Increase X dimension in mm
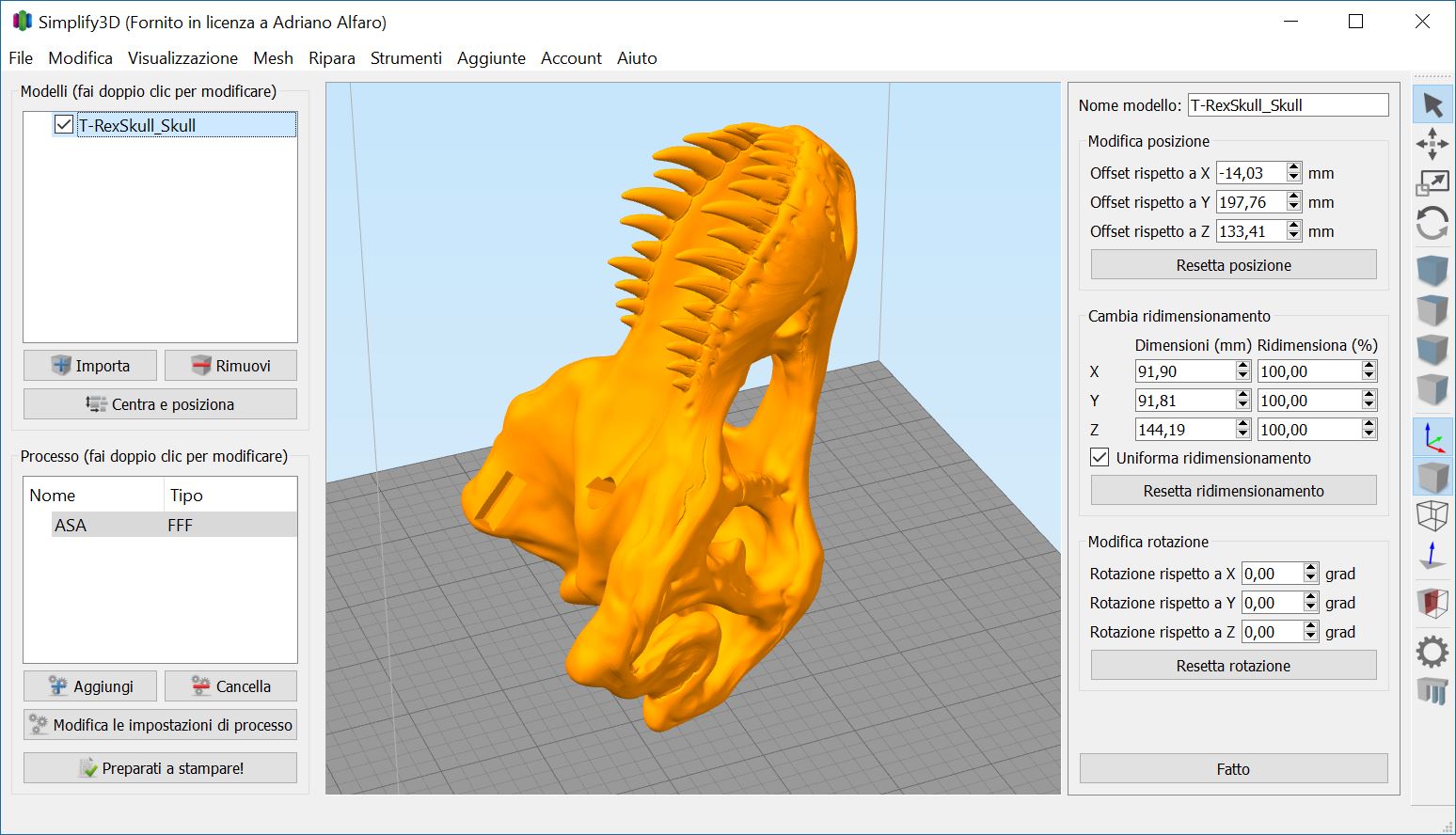This screenshot has width=1456, height=835. [1243, 366]
